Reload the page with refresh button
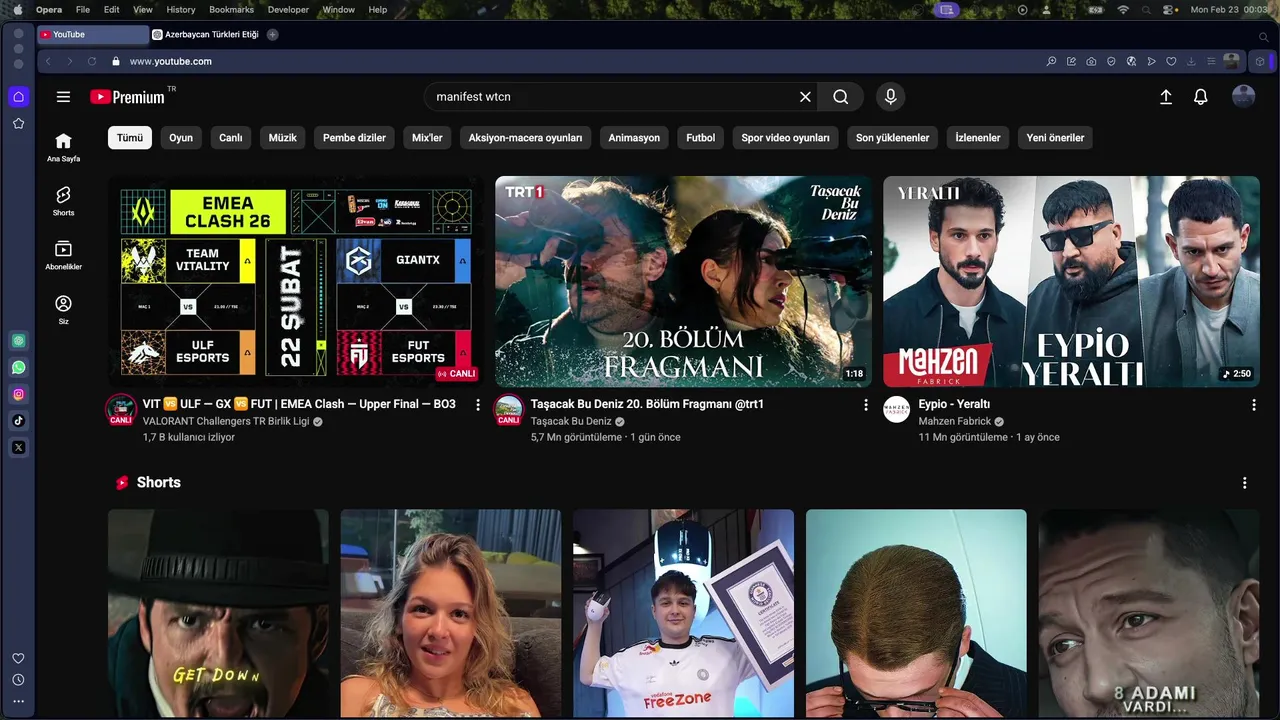This screenshot has height=720, width=1280. pyautogui.click(x=92, y=61)
